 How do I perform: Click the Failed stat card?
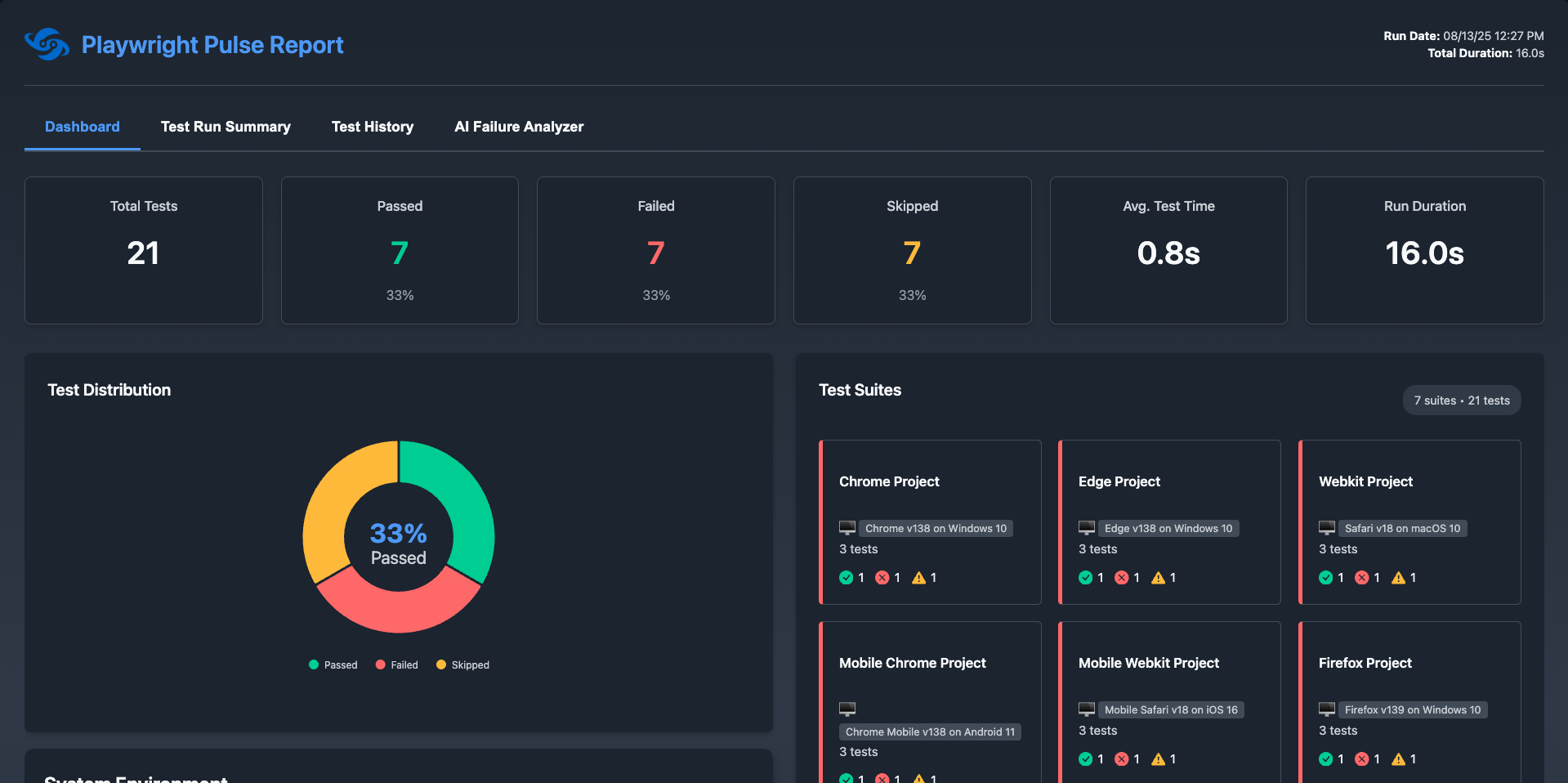(x=655, y=250)
